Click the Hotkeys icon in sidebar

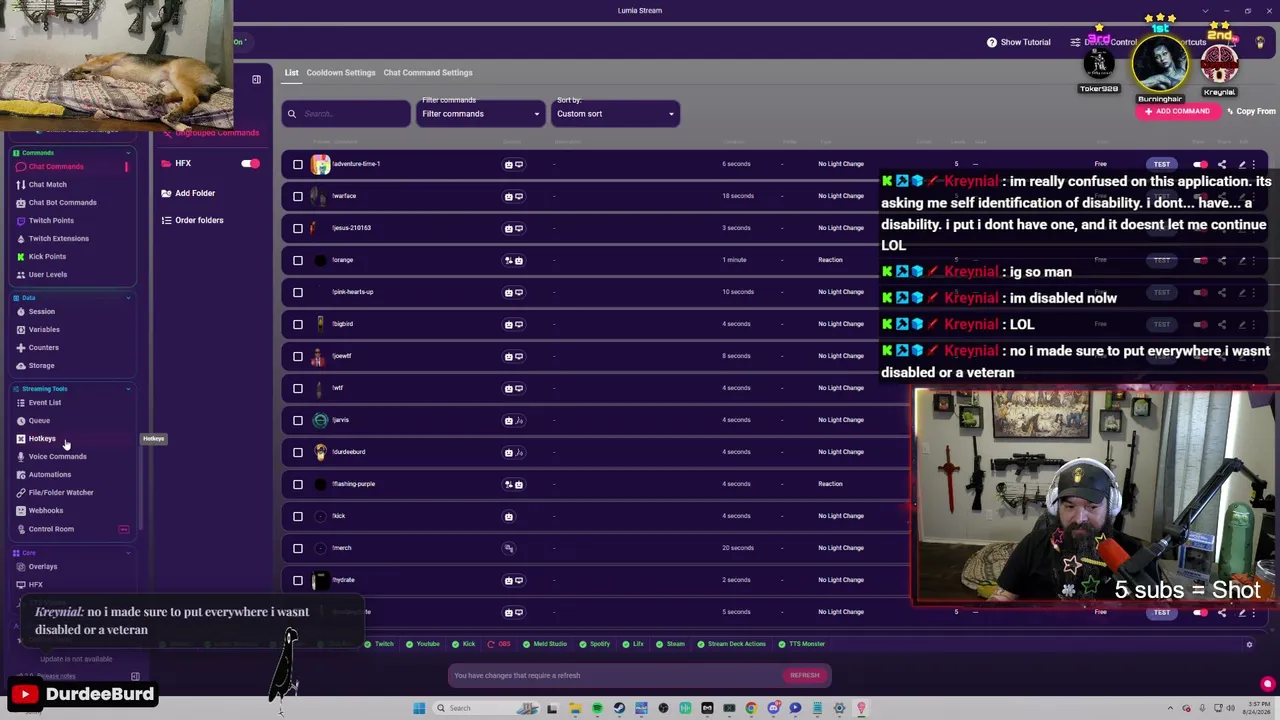tap(20, 439)
